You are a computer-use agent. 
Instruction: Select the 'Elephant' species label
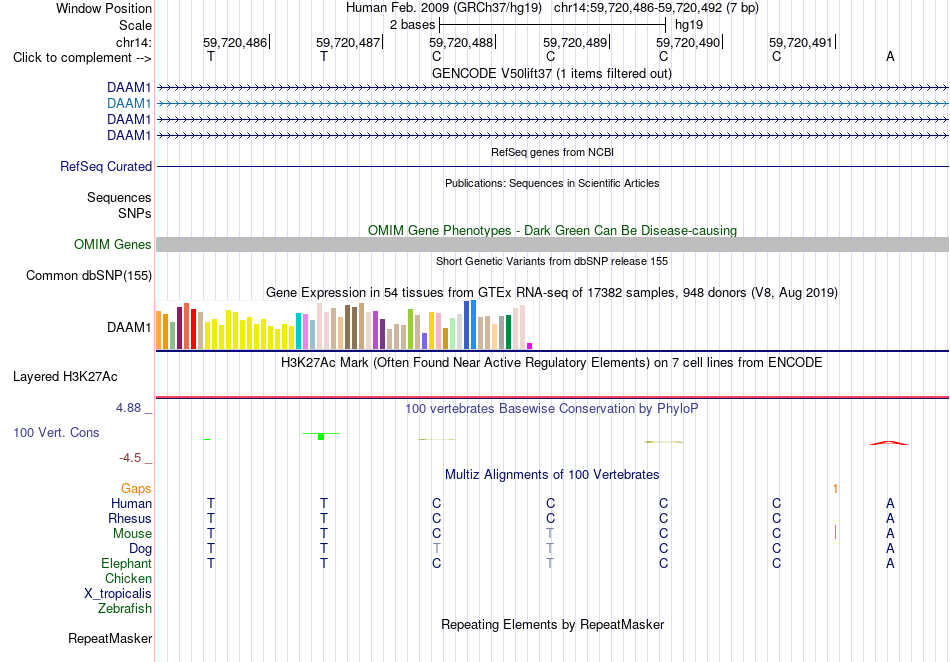pos(126,564)
